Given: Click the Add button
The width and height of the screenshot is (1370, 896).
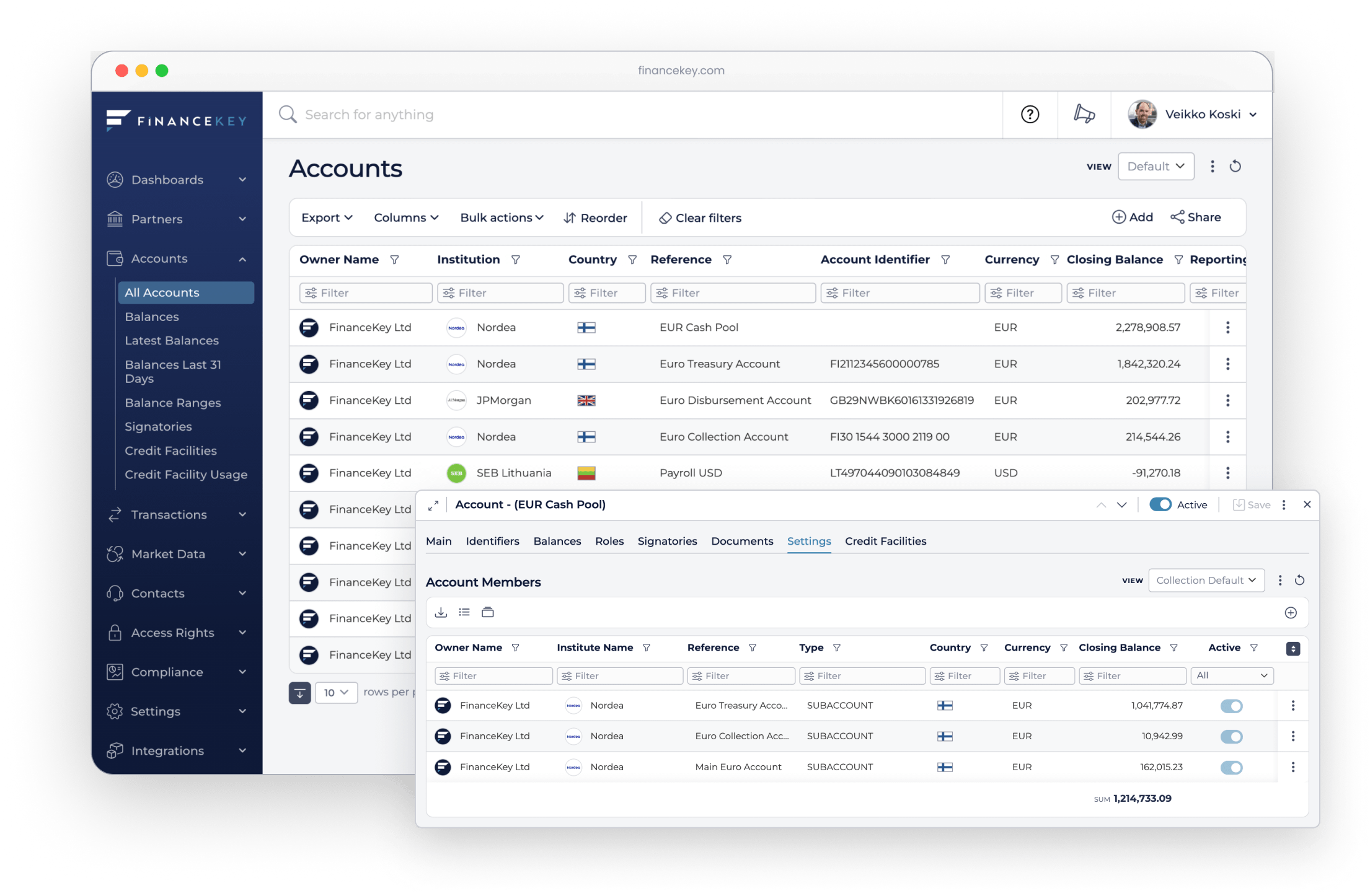Looking at the screenshot, I should (1132, 217).
